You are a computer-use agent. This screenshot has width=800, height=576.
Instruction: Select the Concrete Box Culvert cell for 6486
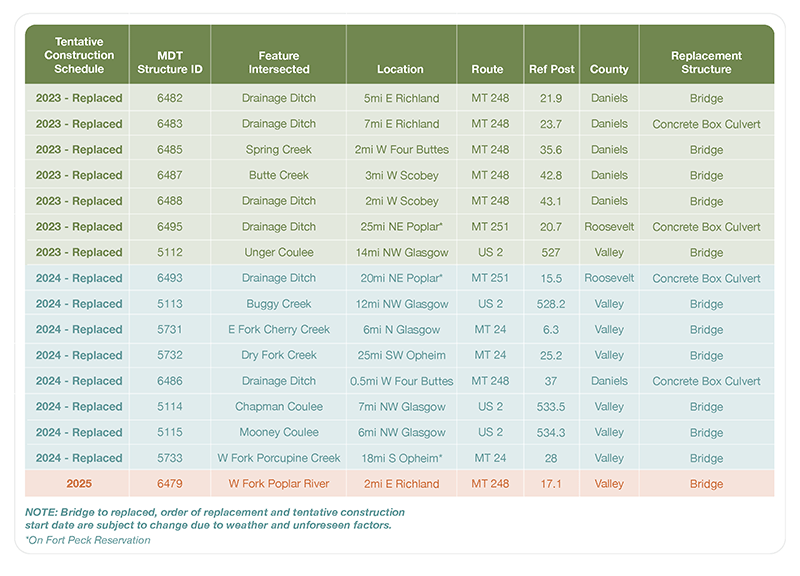click(706, 380)
